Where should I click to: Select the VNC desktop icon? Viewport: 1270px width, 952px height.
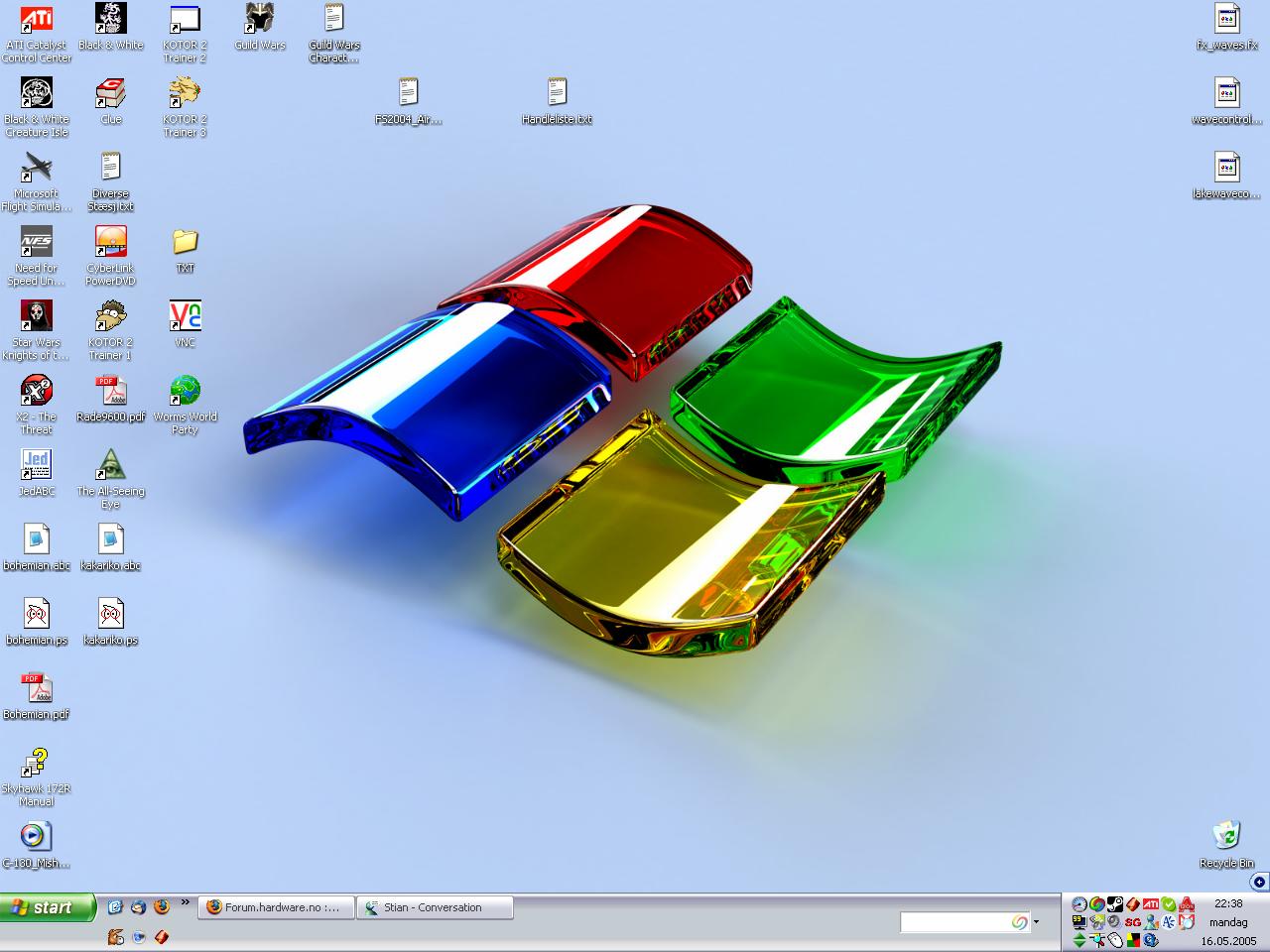(186, 324)
